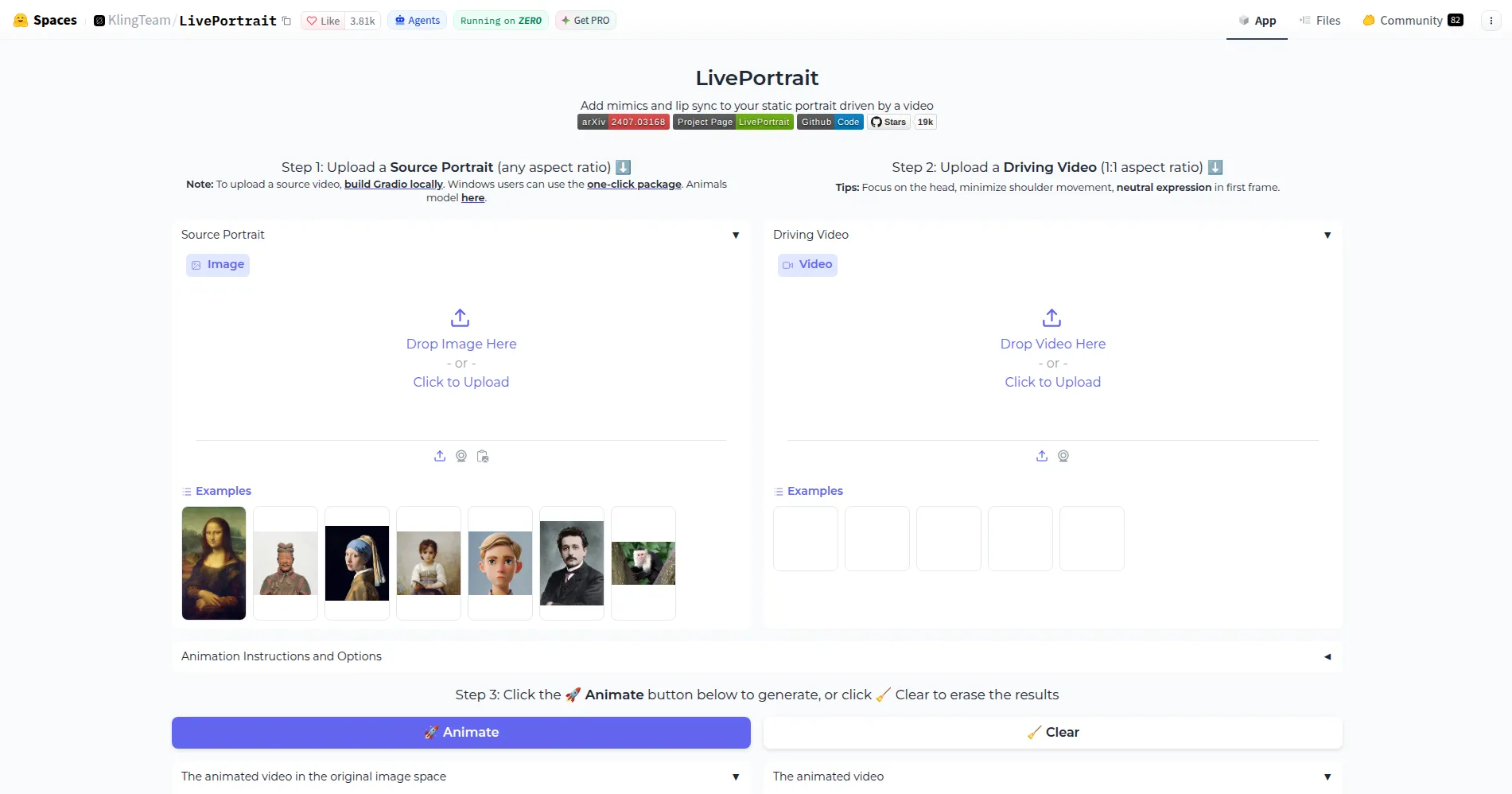Open the Agents button
This screenshot has height=794, width=1512.
418,21
